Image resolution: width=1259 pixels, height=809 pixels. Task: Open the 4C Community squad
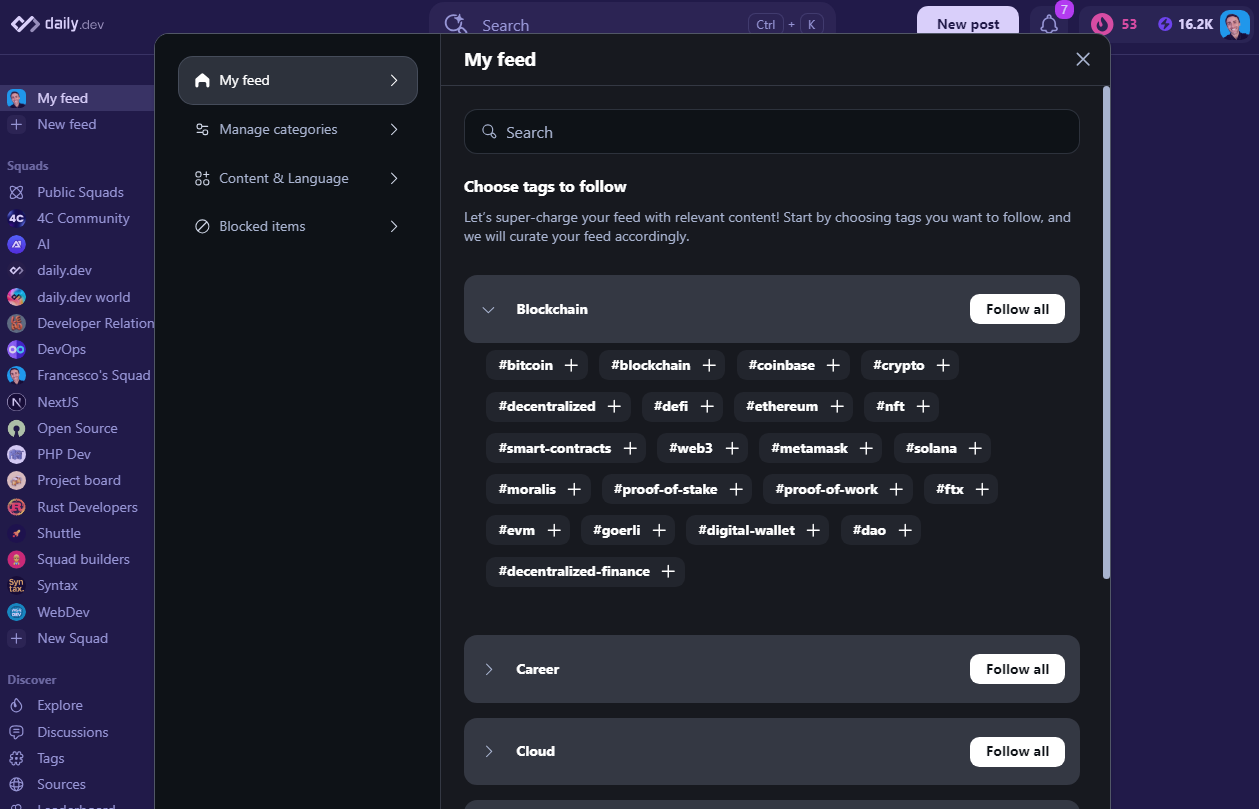coord(77,218)
